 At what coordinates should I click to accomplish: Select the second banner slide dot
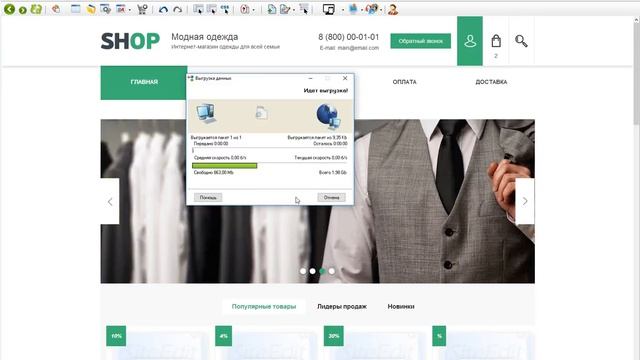click(312, 271)
